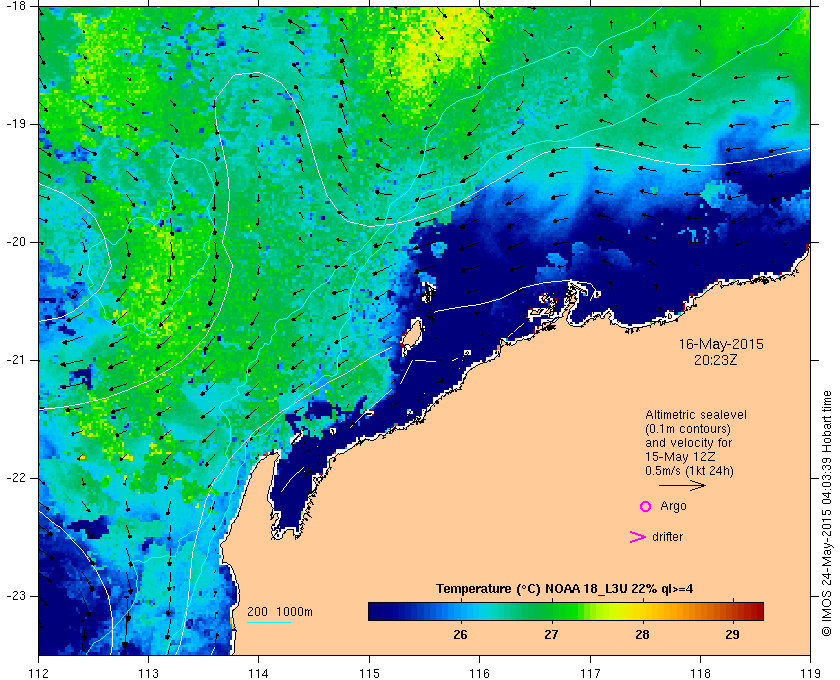Click the longitude label 119
This screenshot has width=840, height=680.
pos(811,672)
